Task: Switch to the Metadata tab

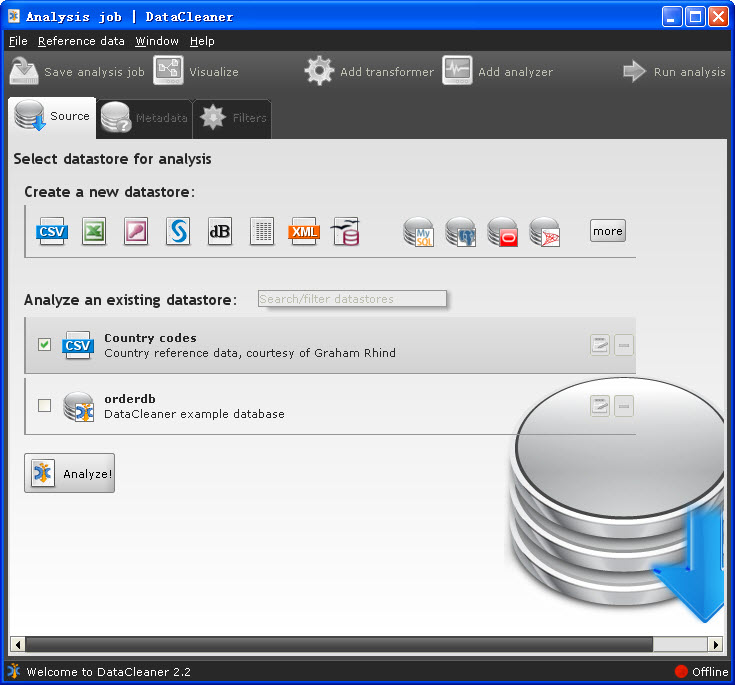Action: (x=145, y=118)
